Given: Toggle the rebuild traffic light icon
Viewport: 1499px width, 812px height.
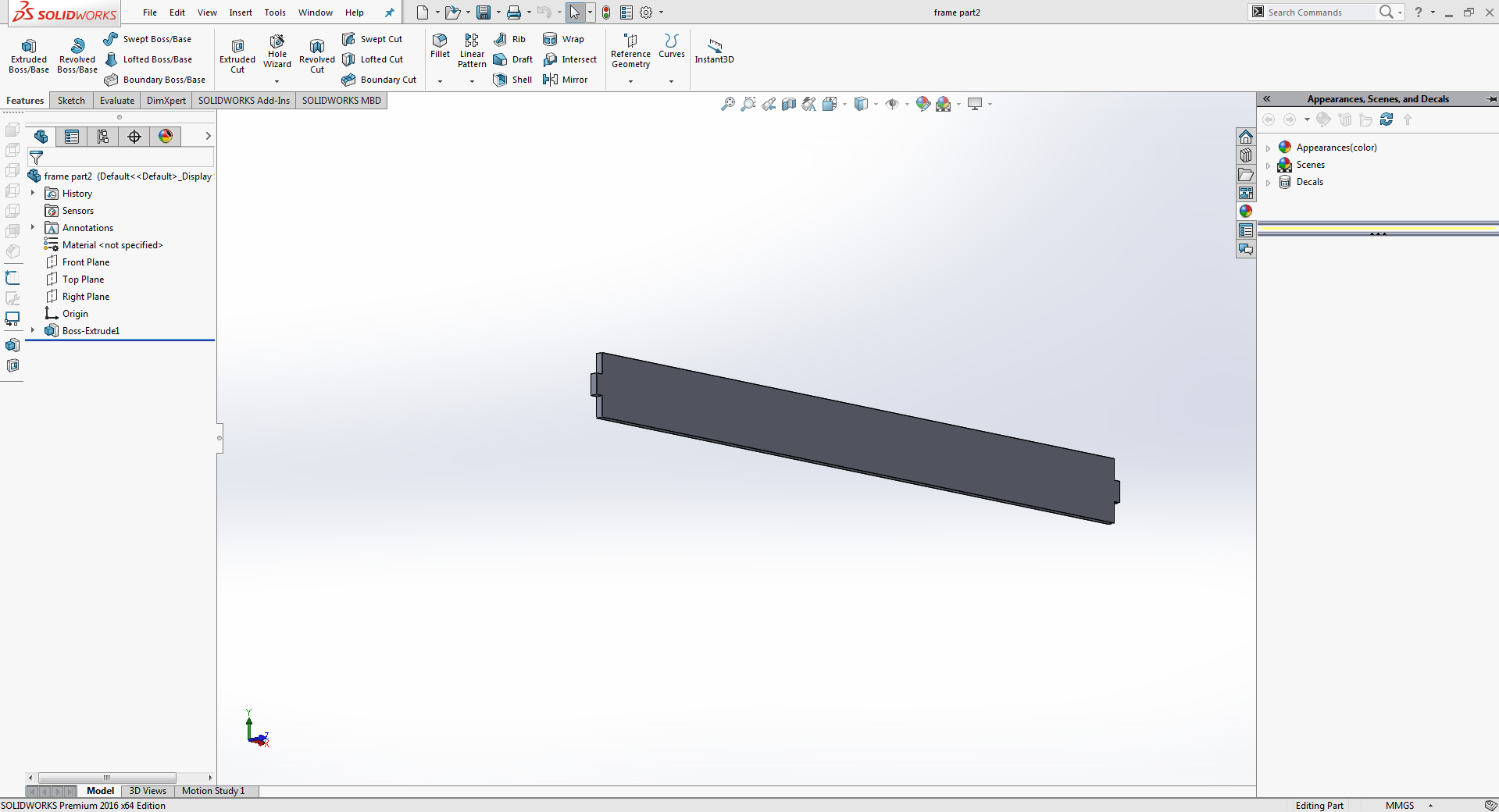Looking at the screenshot, I should click(x=606, y=12).
